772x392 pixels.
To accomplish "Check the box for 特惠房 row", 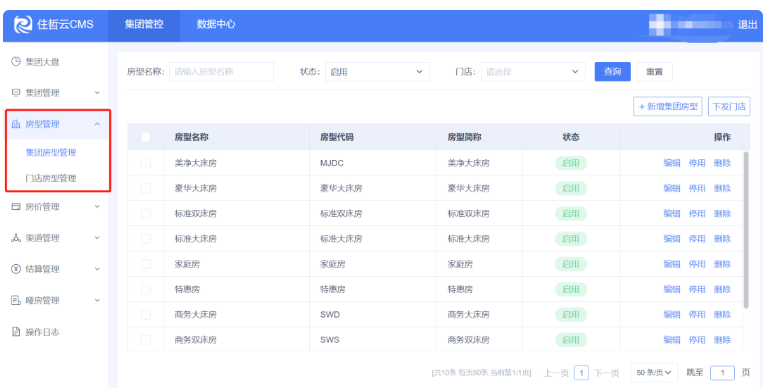I will point(146,289).
